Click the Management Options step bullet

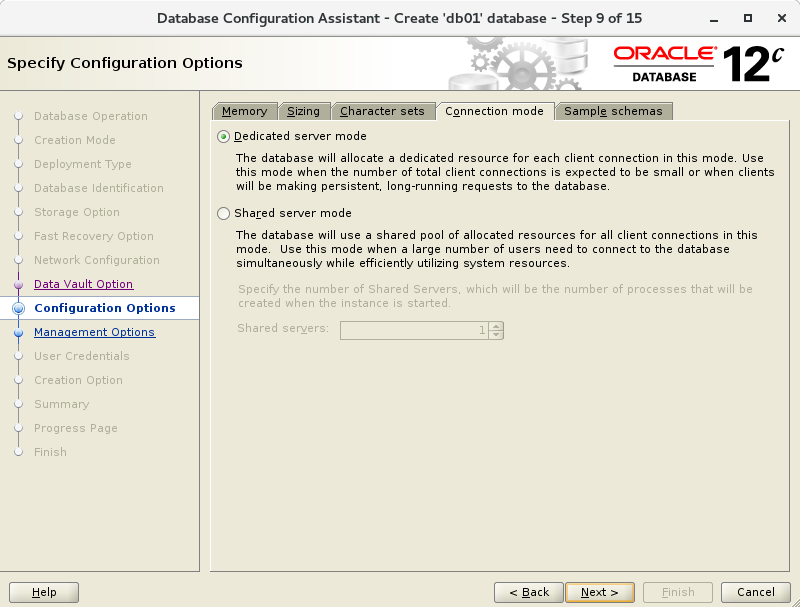pos(18,333)
